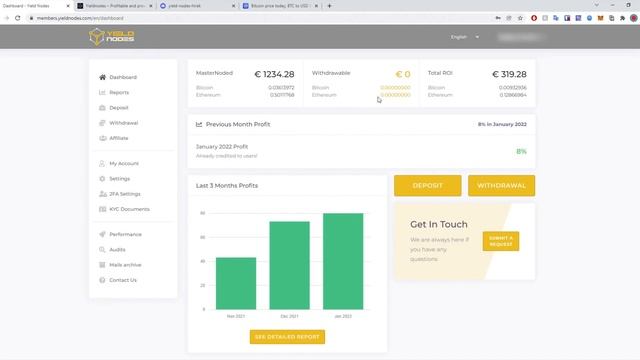Viewport: 640px width, 360px height.
Task: Click the address bar URL field
Action: [261, 18]
